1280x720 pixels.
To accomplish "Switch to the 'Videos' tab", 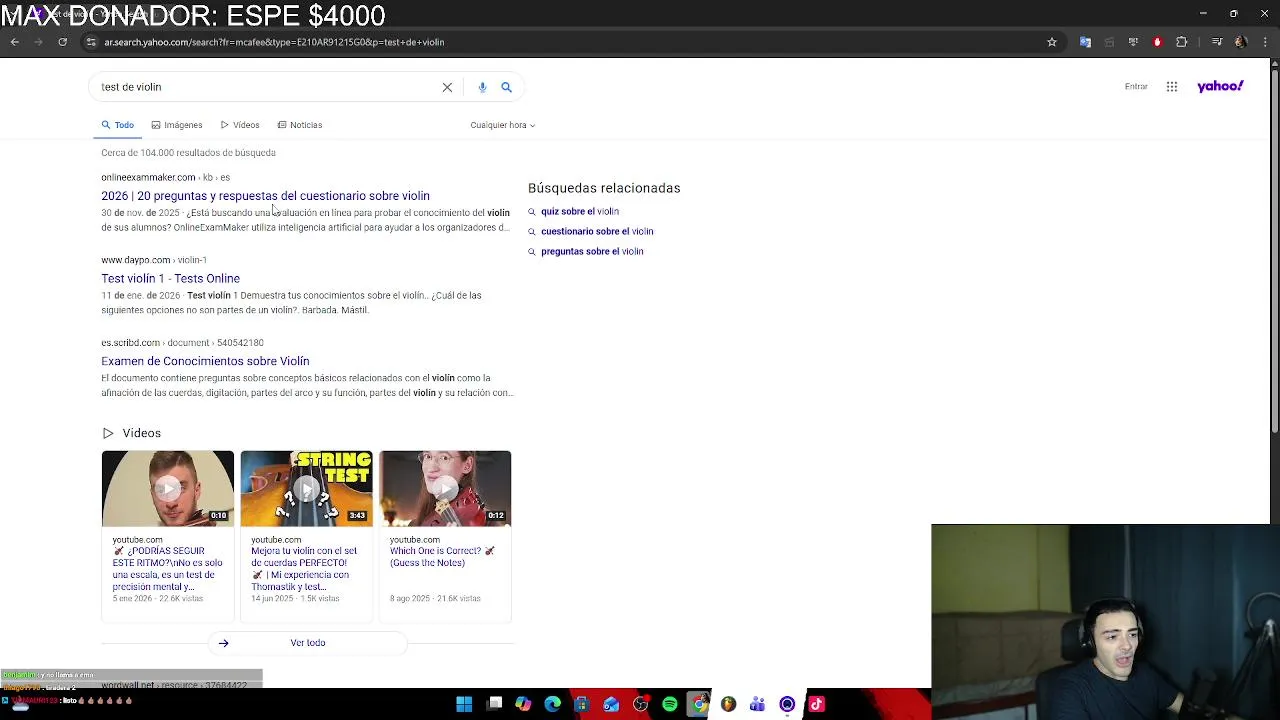I will tap(240, 125).
